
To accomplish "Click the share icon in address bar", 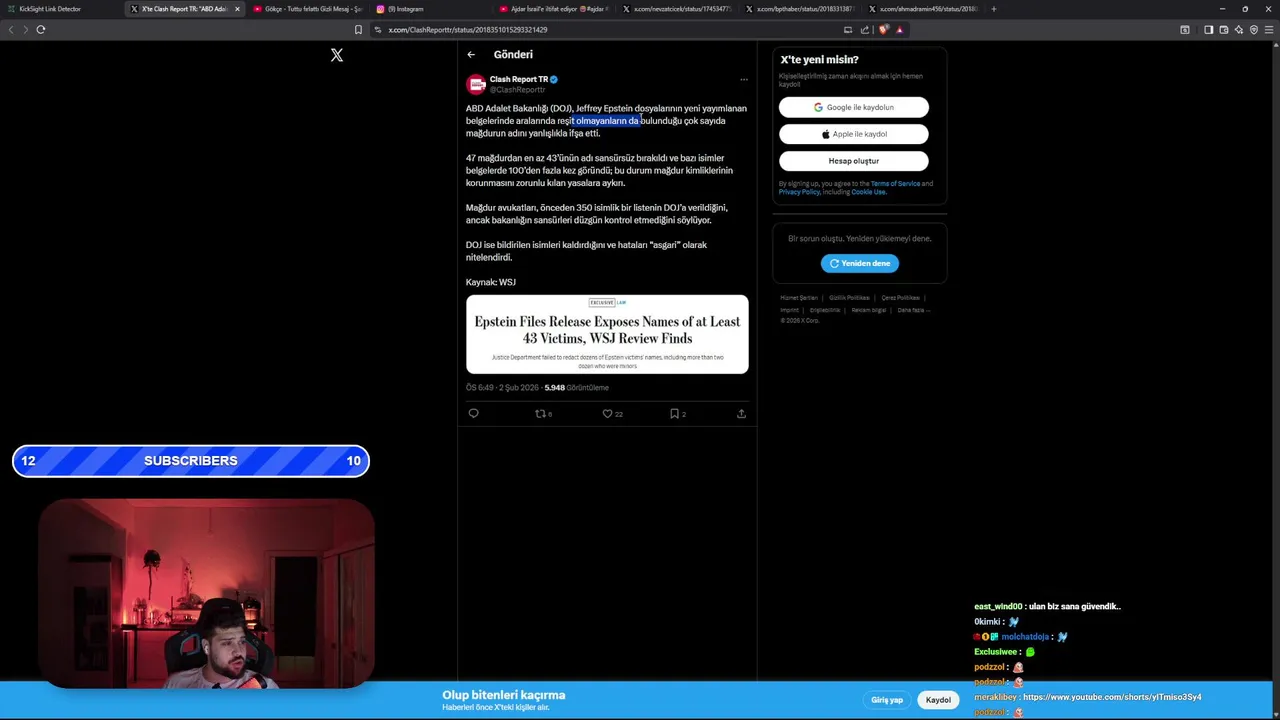I will 865,30.
